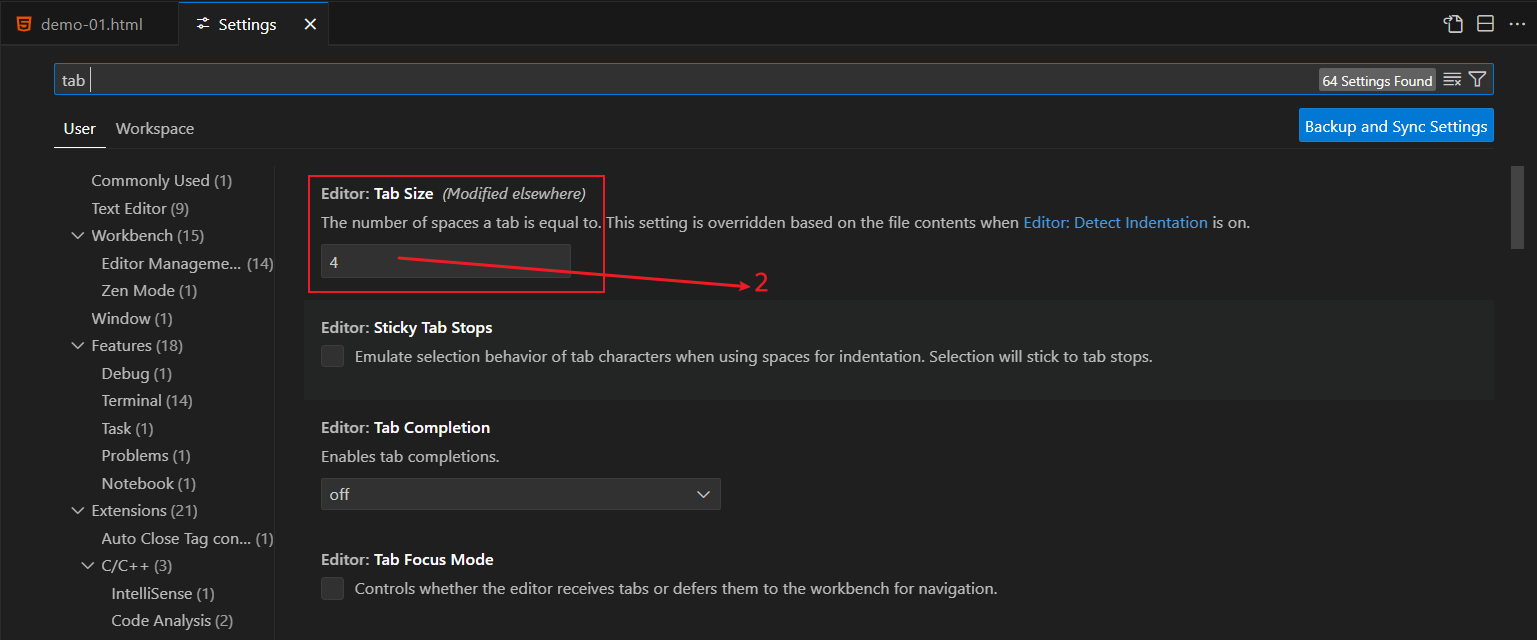This screenshot has width=1537, height=640.
Task: Select Problems (1) category
Action: click(146, 456)
